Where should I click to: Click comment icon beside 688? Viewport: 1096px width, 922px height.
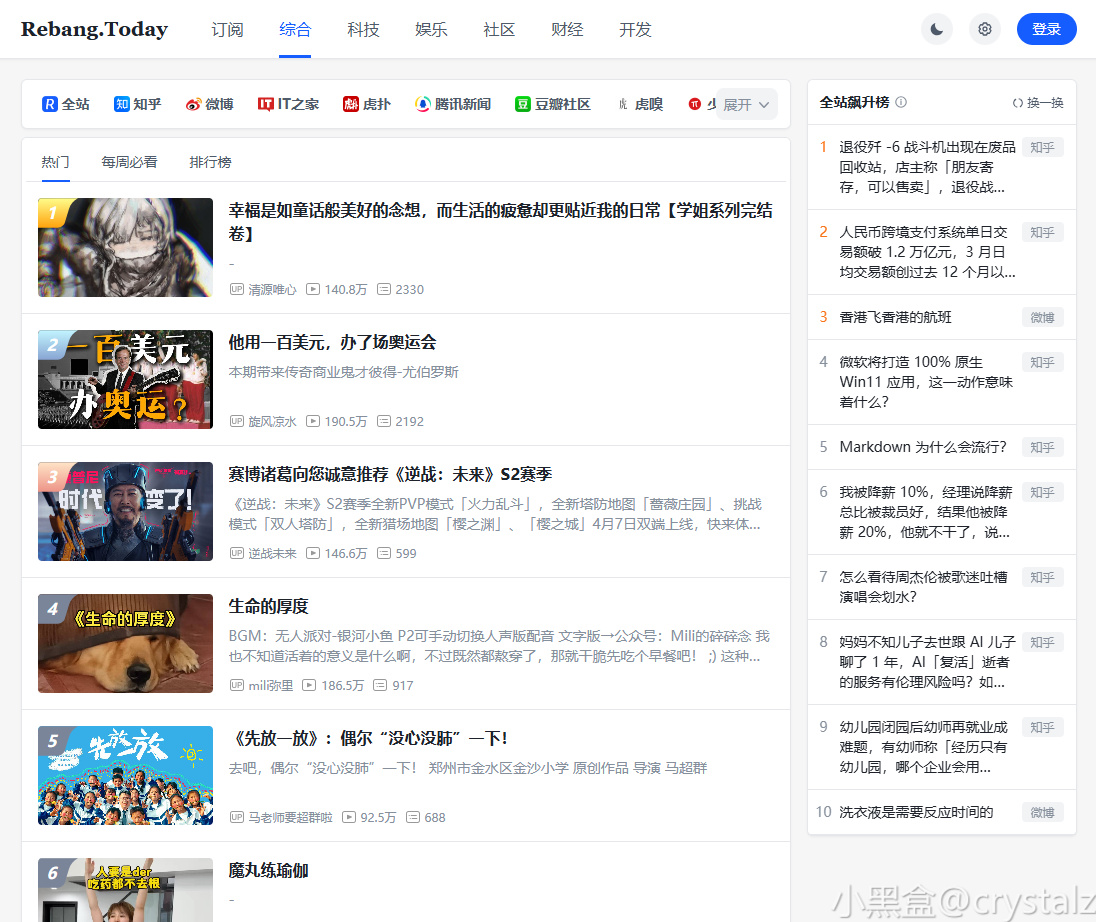tap(413, 818)
